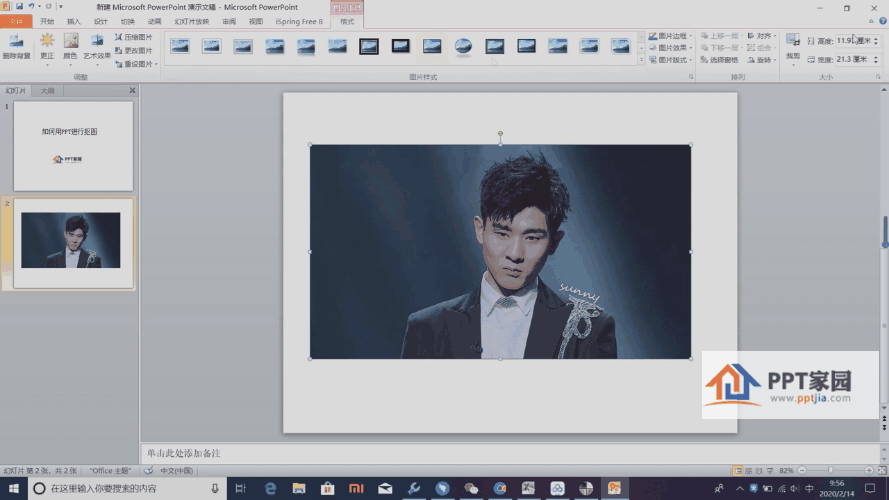Click the Remove Background (删除背景) button
Screen dimensions: 889x500
coord(16,46)
